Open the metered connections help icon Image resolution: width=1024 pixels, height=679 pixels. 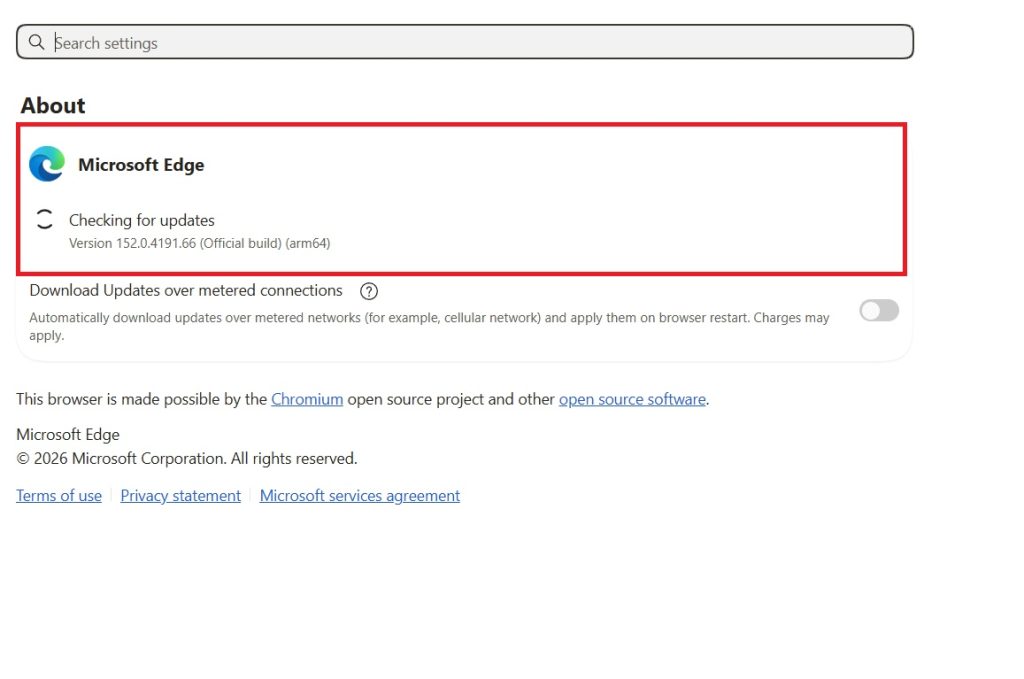tap(369, 291)
